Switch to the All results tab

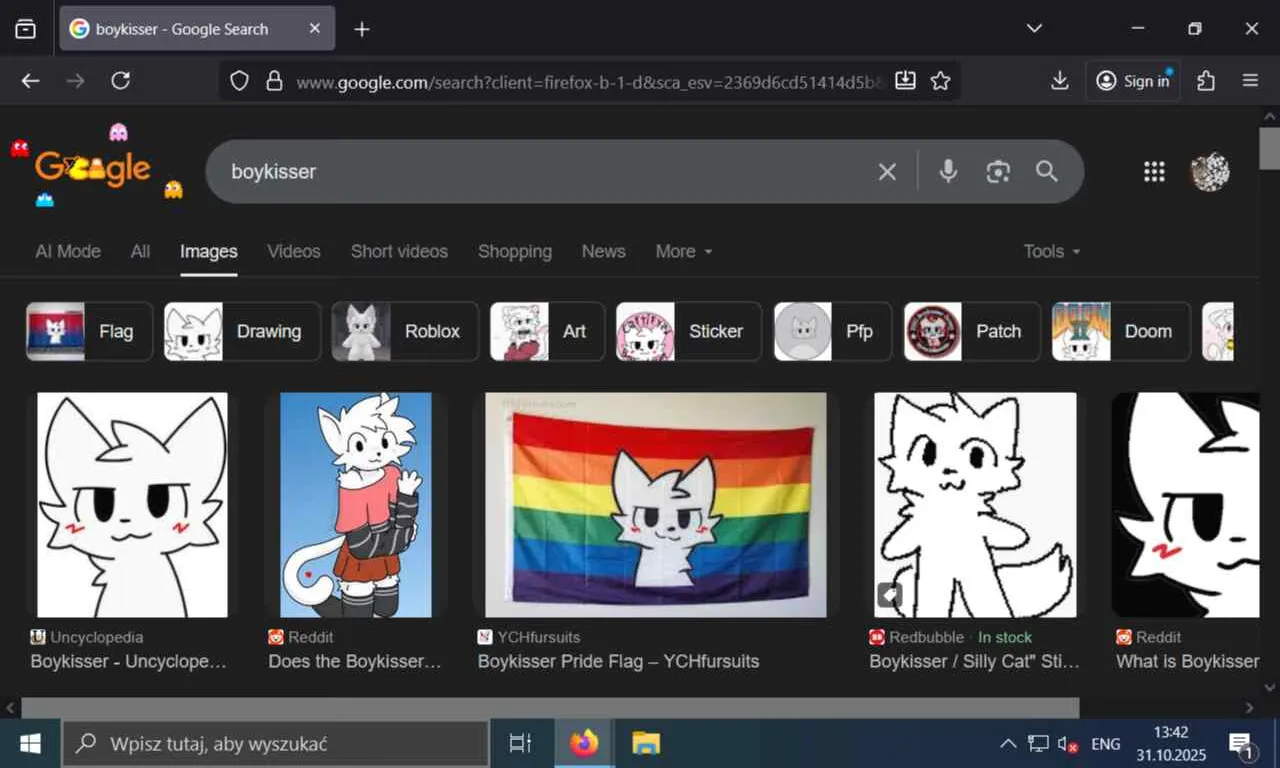click(140, 252)
